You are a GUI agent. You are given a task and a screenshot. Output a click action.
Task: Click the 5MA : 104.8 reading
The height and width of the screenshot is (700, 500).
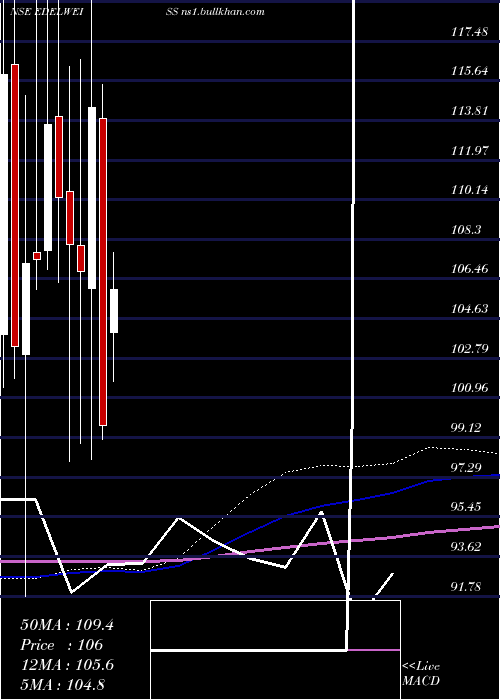click(x=62, y=684)
